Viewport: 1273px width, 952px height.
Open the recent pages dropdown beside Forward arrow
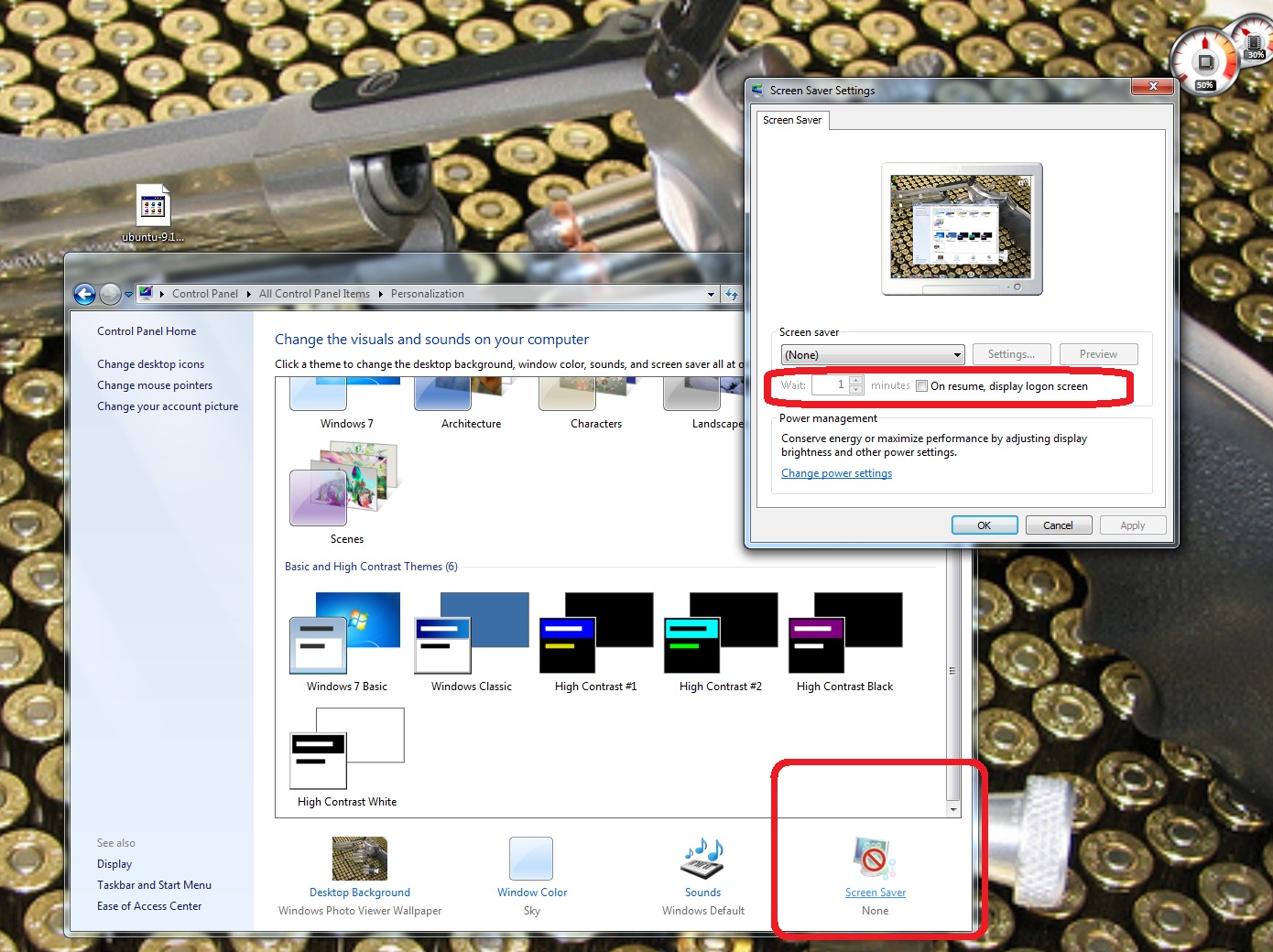click(x=128, y=295)
